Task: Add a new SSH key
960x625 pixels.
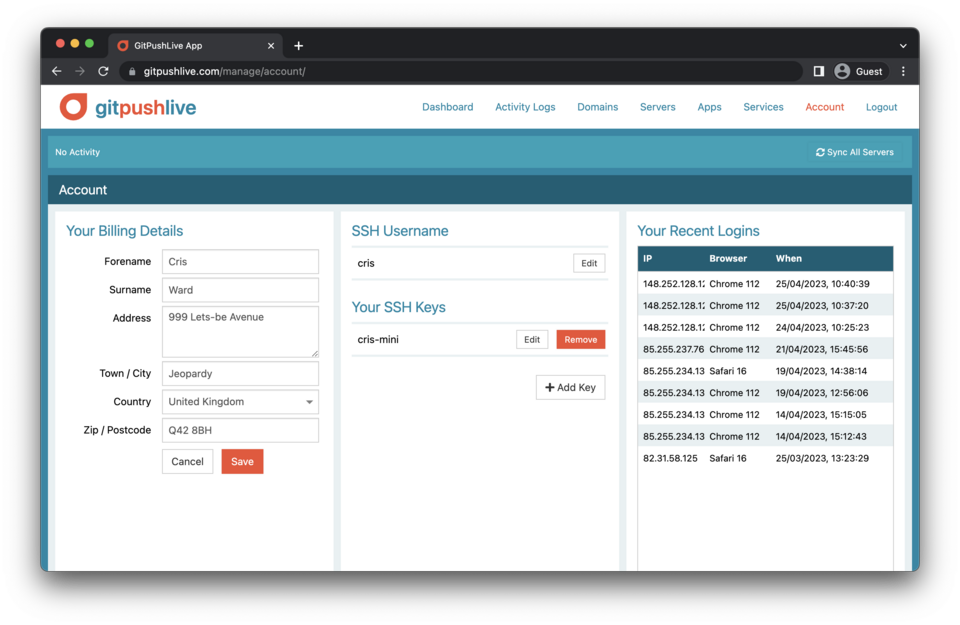Action: 570,387
